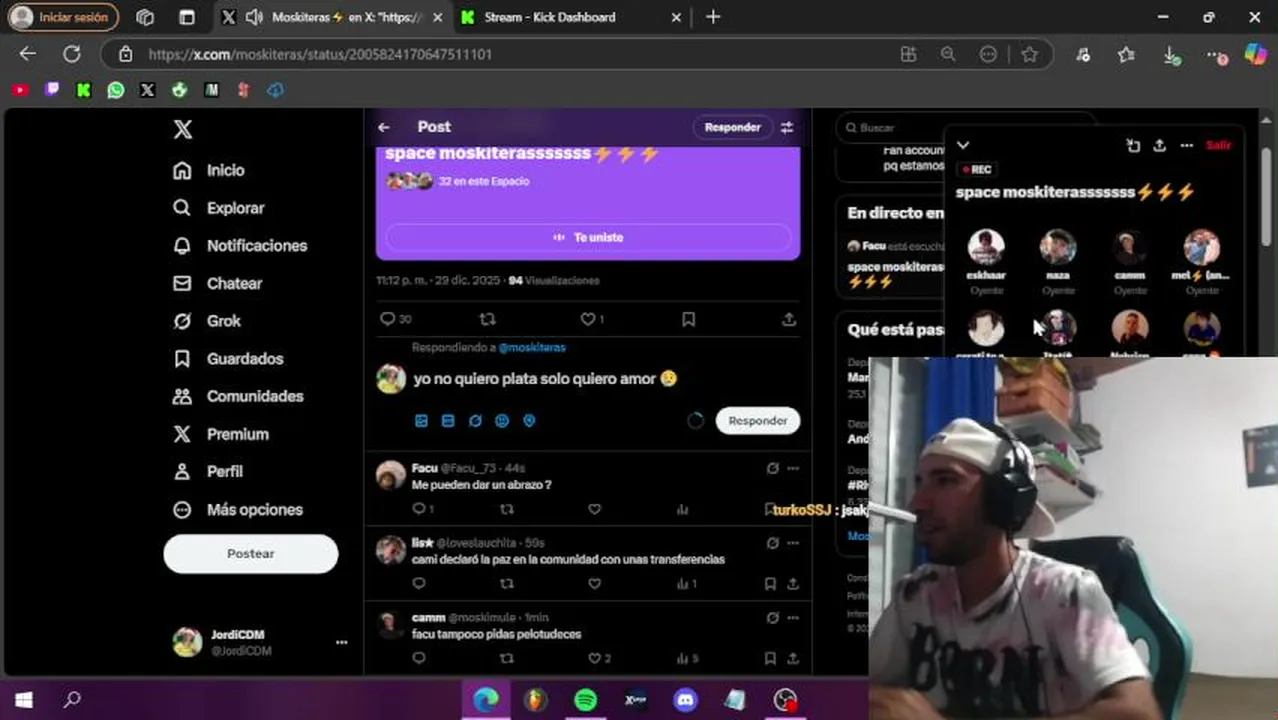Click the Te uniste button on the Space card

588,237
